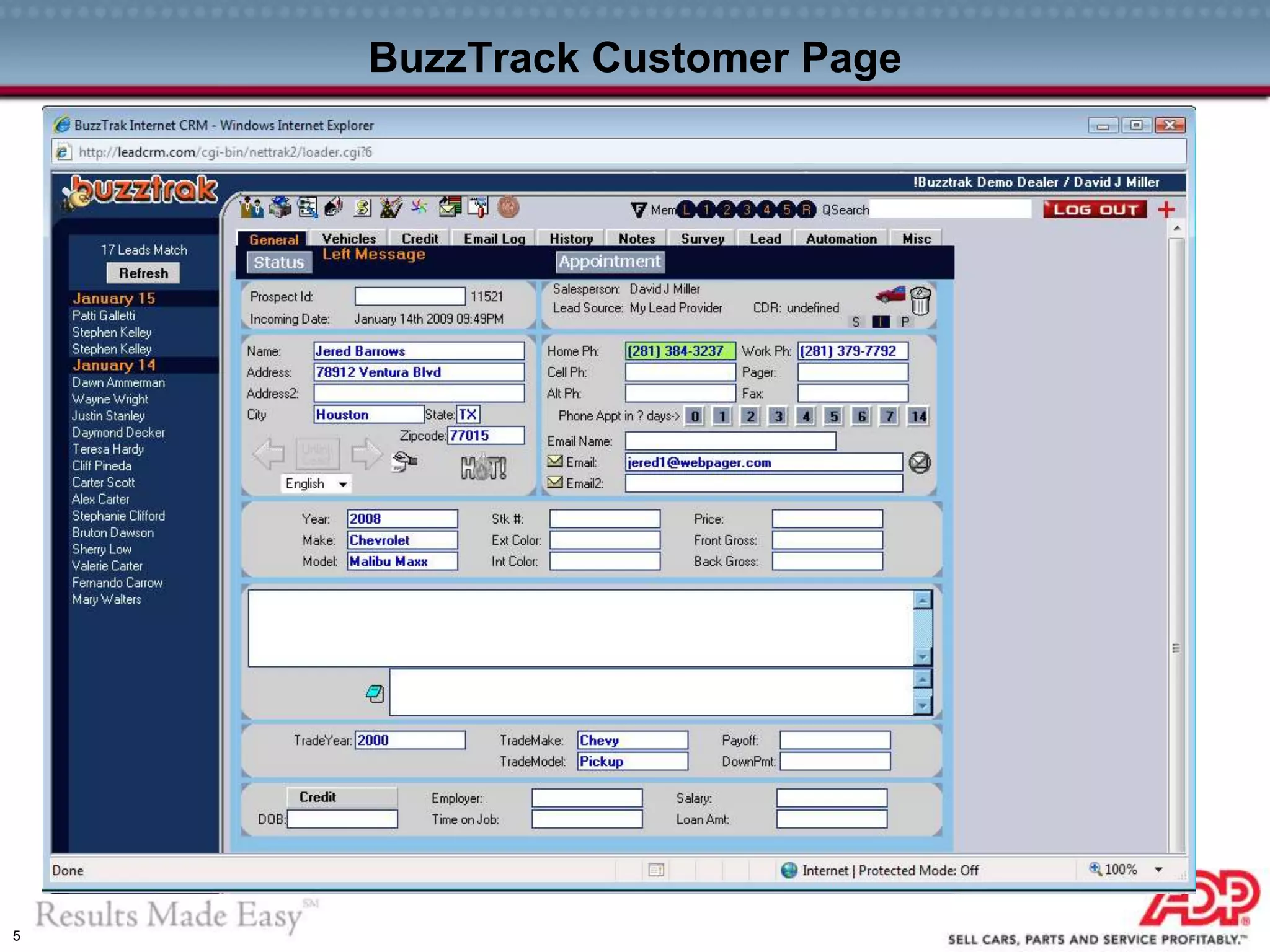Click the party hat celebration toolbar icon
The width and height of the screenshot is (1270, 952).
(x=391, y=207)
